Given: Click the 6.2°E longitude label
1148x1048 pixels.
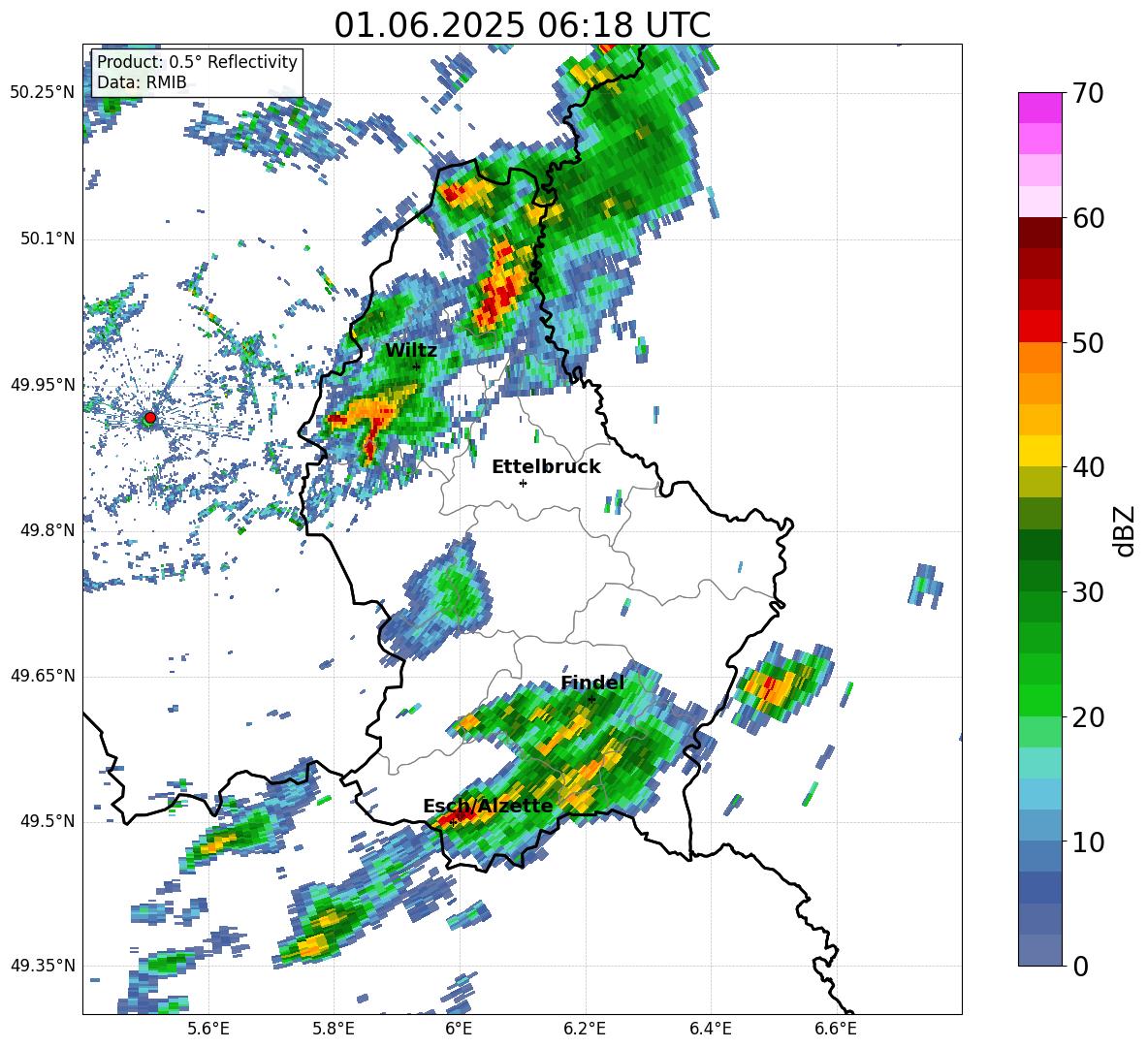Looking at the screenshot, I should 585,1030.
